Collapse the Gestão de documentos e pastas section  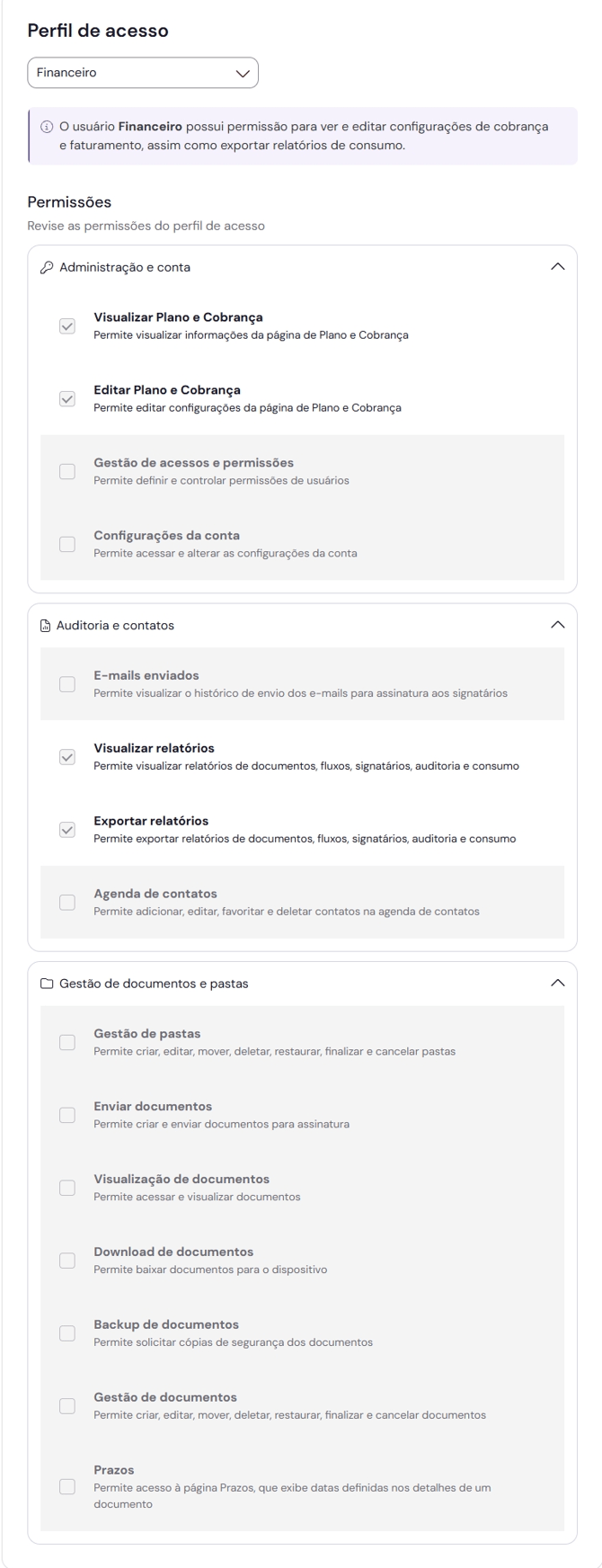click(557, 984)
